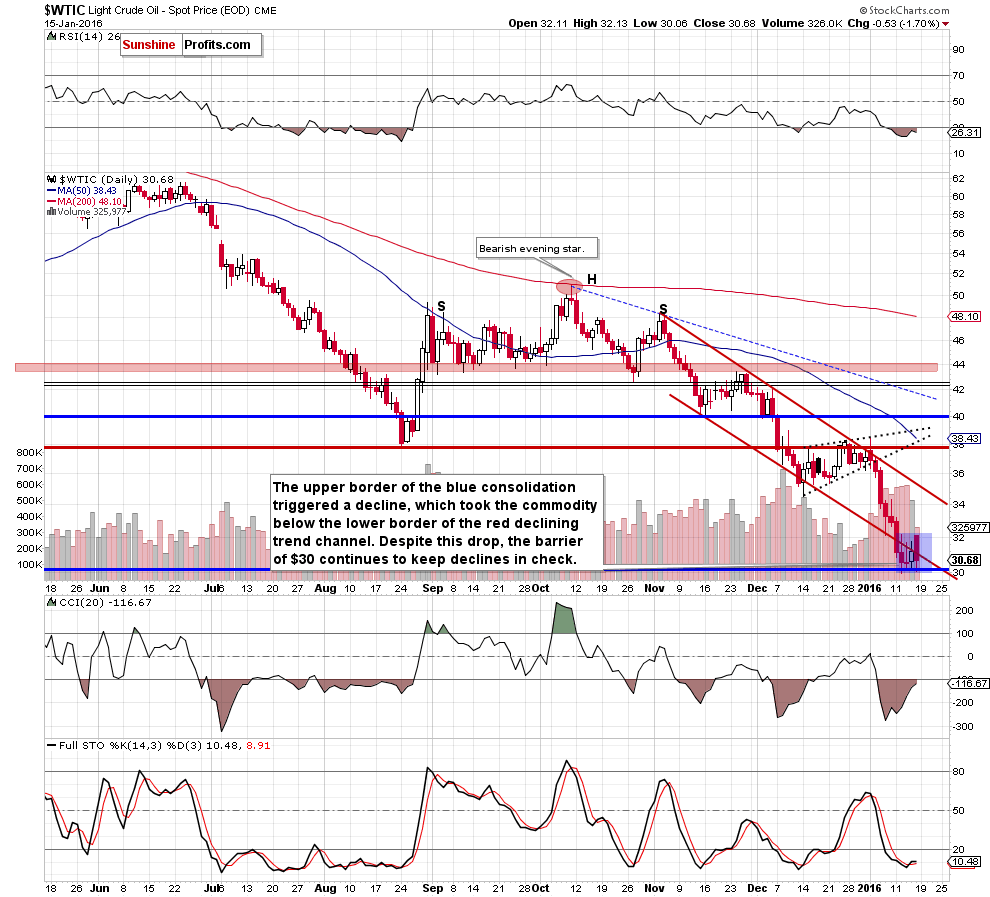Click the blue consolidation annotation text box

click(437, 523)
